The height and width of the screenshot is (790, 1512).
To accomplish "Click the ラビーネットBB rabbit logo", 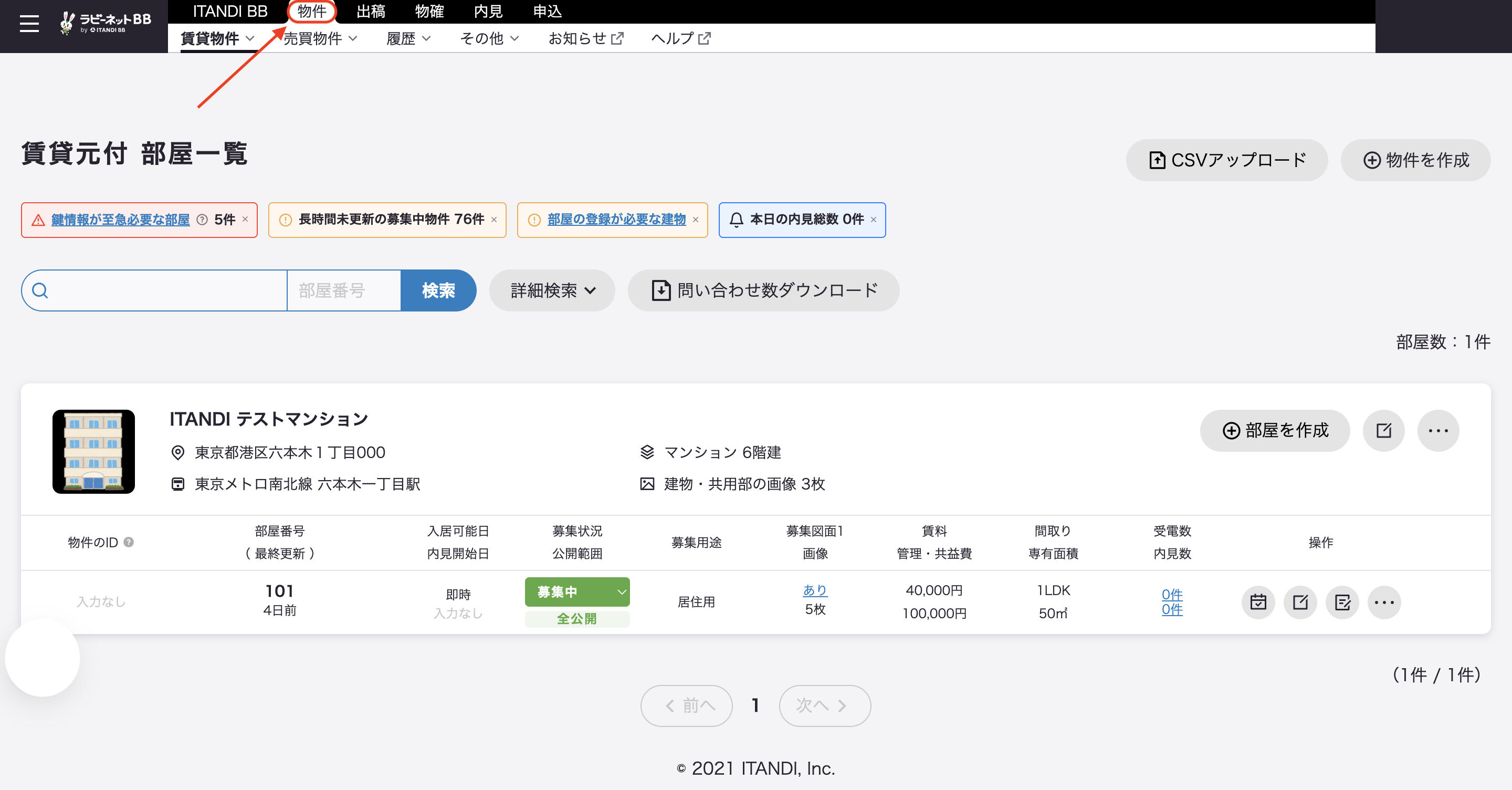I will pyautogui.click(x=106, y=23).
